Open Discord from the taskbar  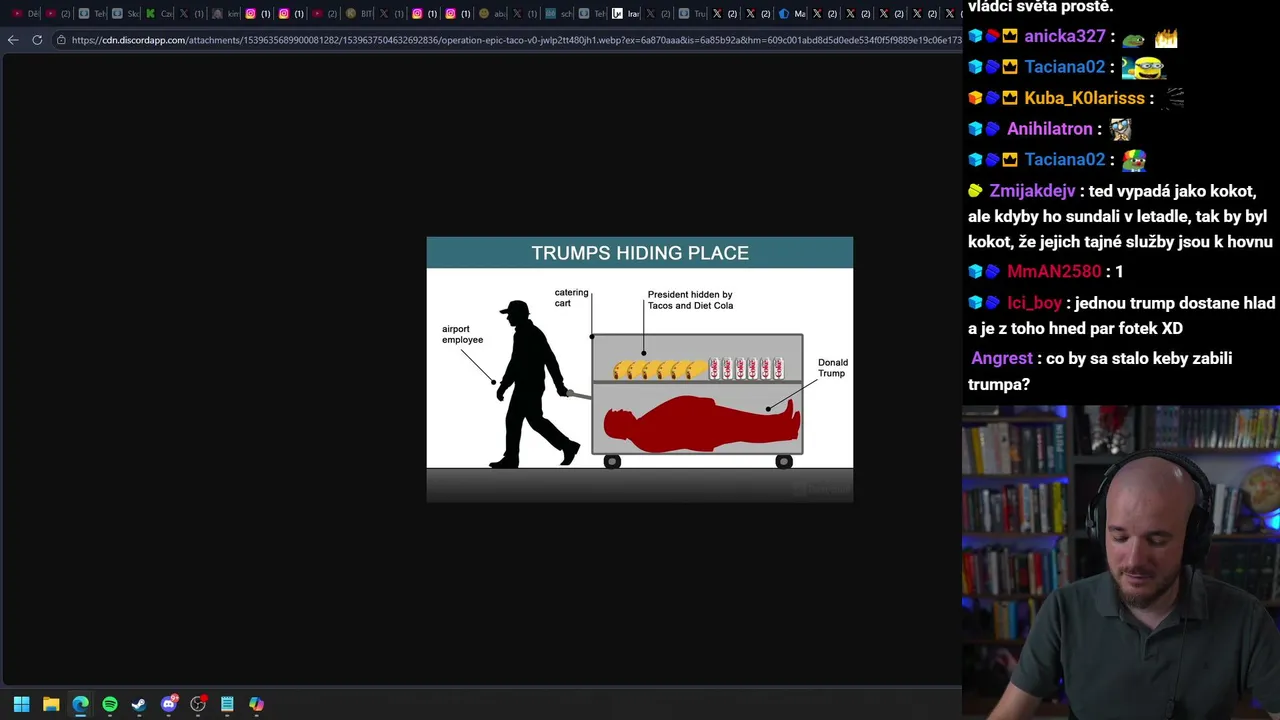click(x=169, y=704)
